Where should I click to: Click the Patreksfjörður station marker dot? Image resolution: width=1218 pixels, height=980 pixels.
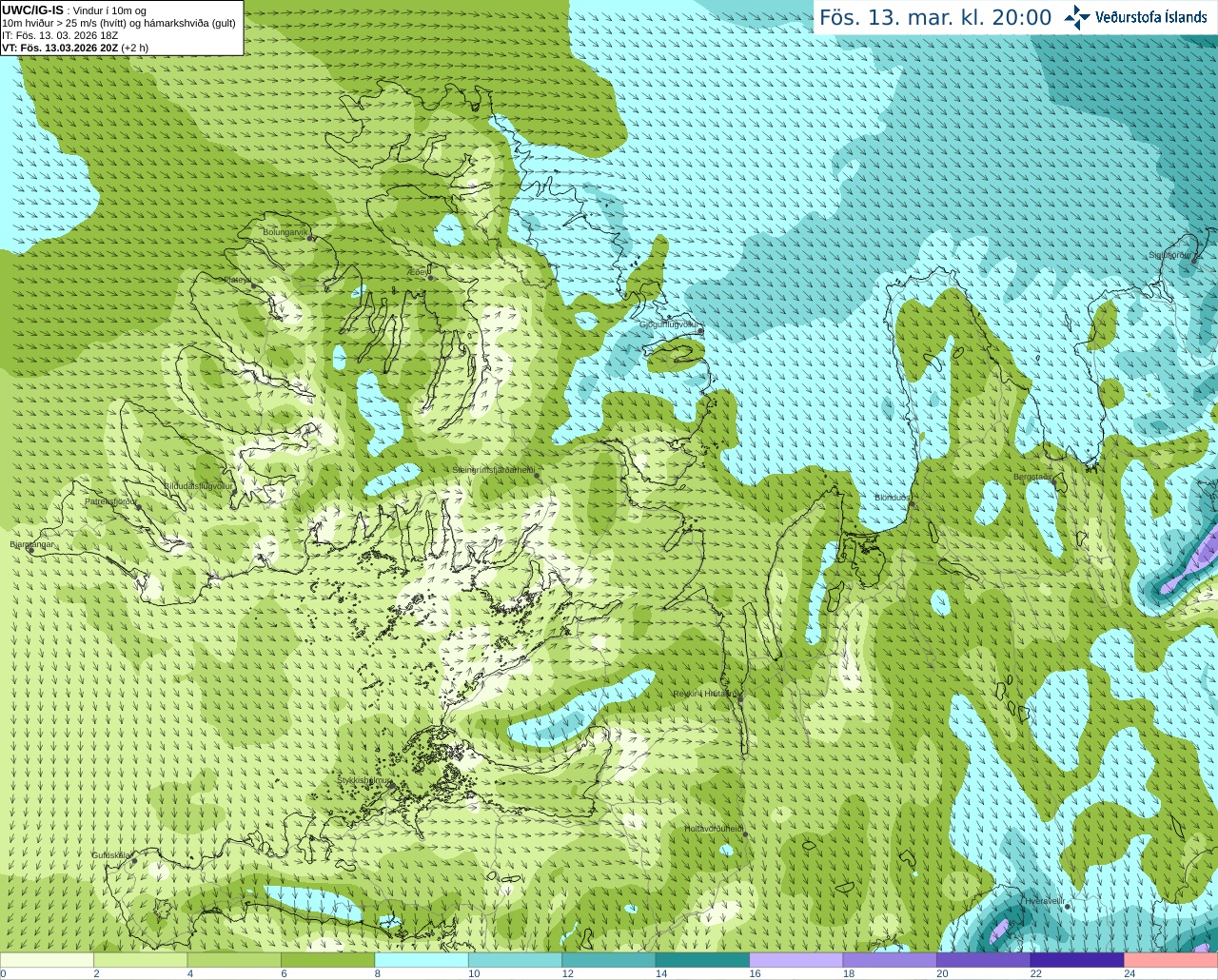pyautogui.click(x=139, y=507)
